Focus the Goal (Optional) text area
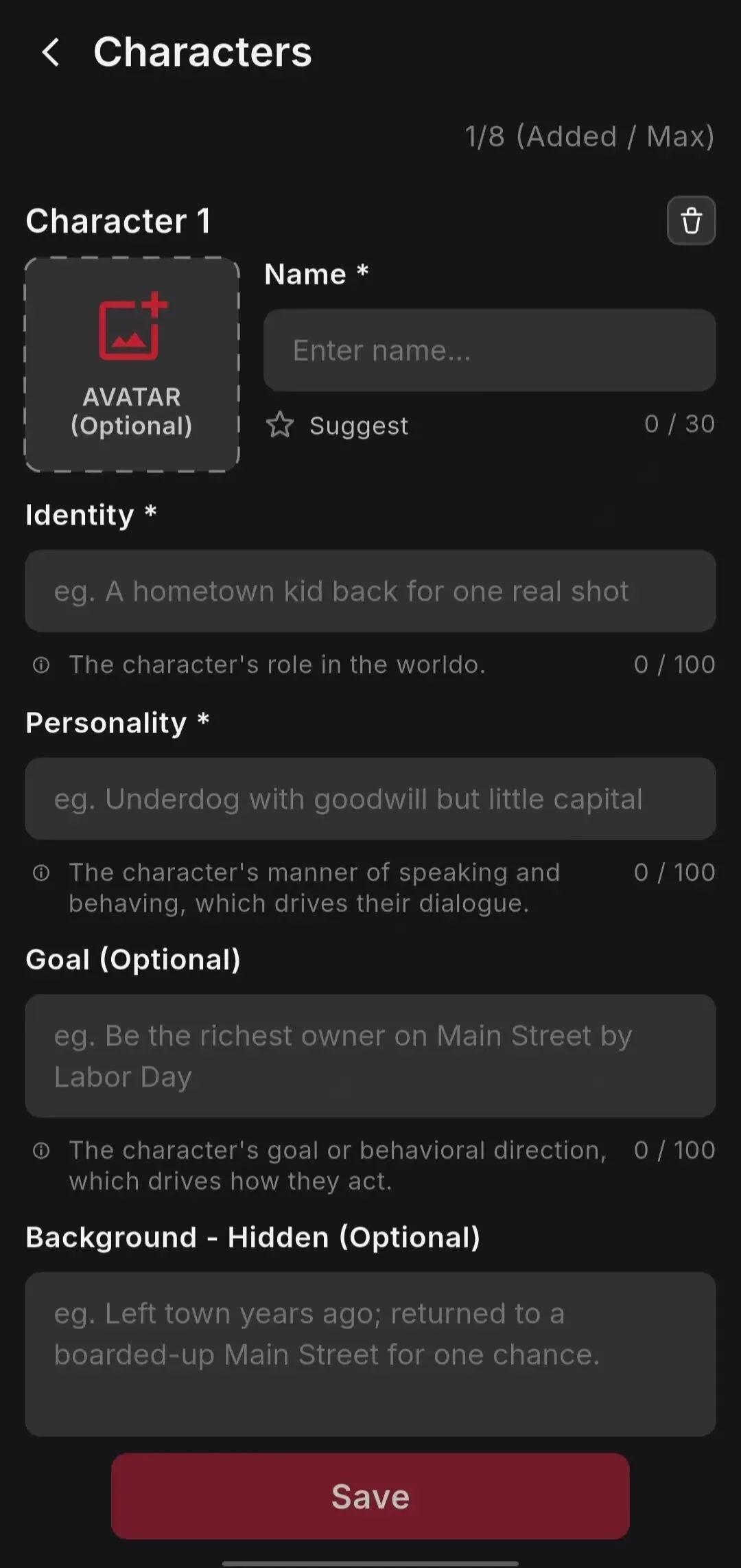Viewport: 741px width, 1568px height. 370,1056
